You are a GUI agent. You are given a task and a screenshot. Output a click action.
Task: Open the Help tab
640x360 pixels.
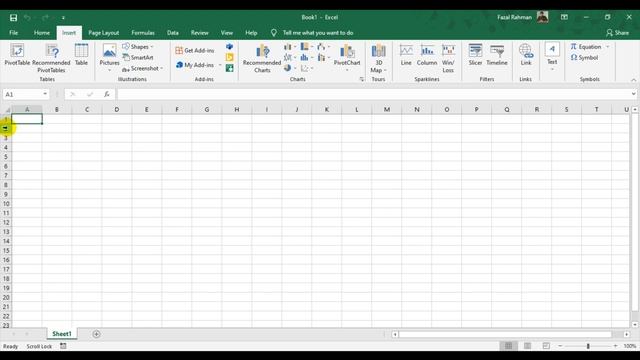tap(251, 33)
